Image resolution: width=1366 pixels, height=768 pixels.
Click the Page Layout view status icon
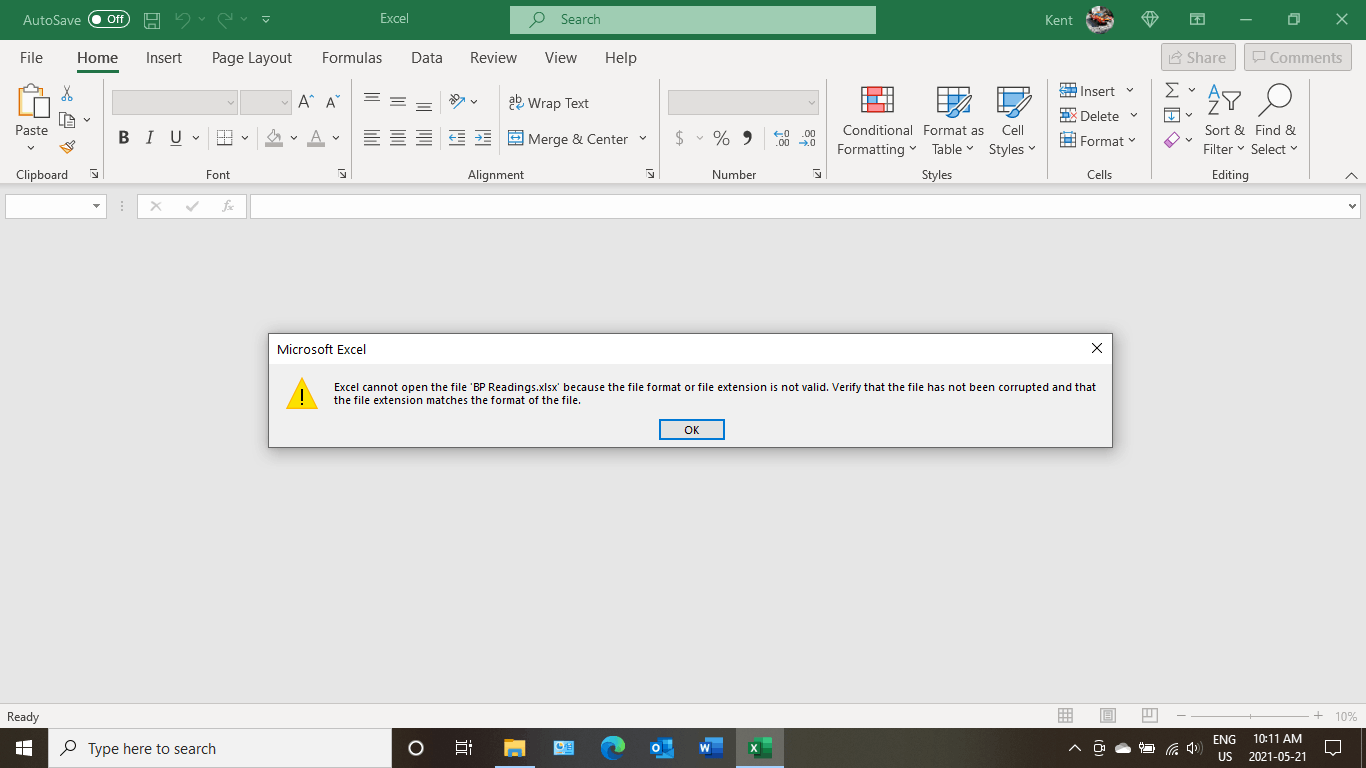(1108, 716)
